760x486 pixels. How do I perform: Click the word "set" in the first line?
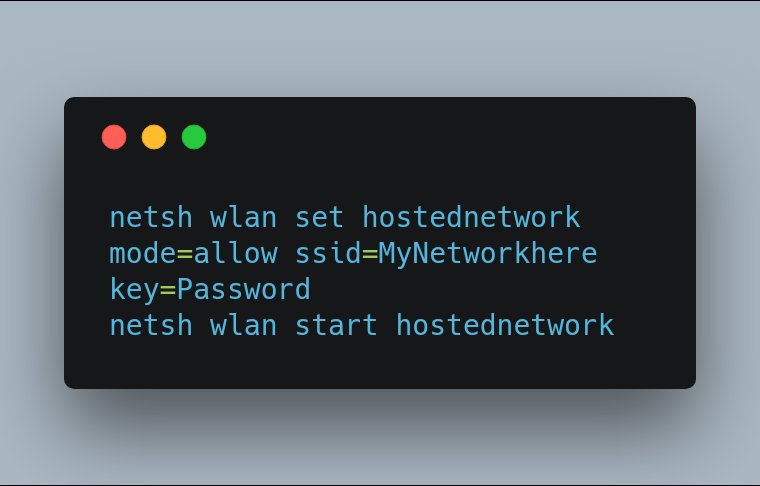point(319,218)
